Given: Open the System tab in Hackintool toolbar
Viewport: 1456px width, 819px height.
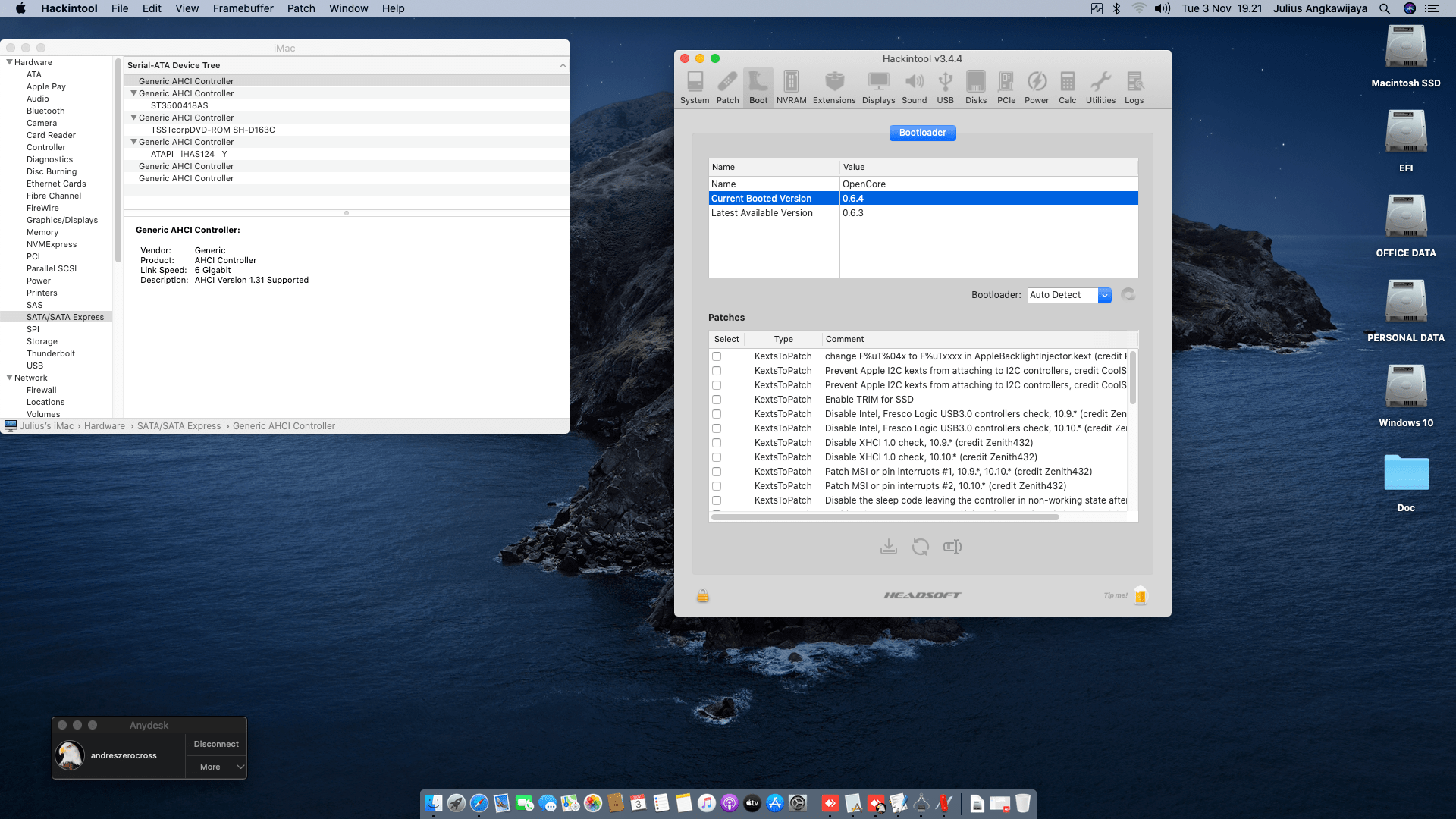Looking at the screenshot, I should pos(694,87).
